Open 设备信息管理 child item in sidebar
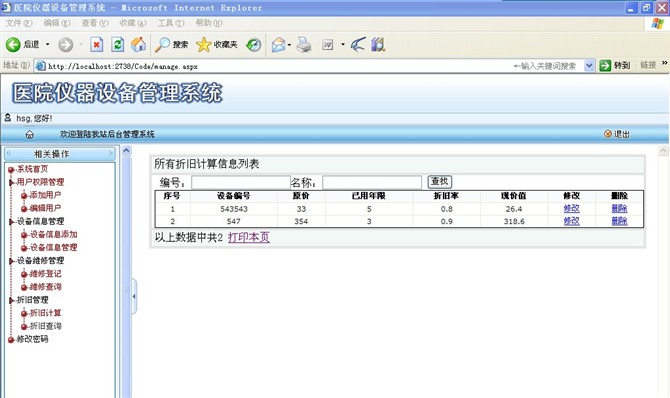This screenshot has height=398, width=670. coord(53,248)
